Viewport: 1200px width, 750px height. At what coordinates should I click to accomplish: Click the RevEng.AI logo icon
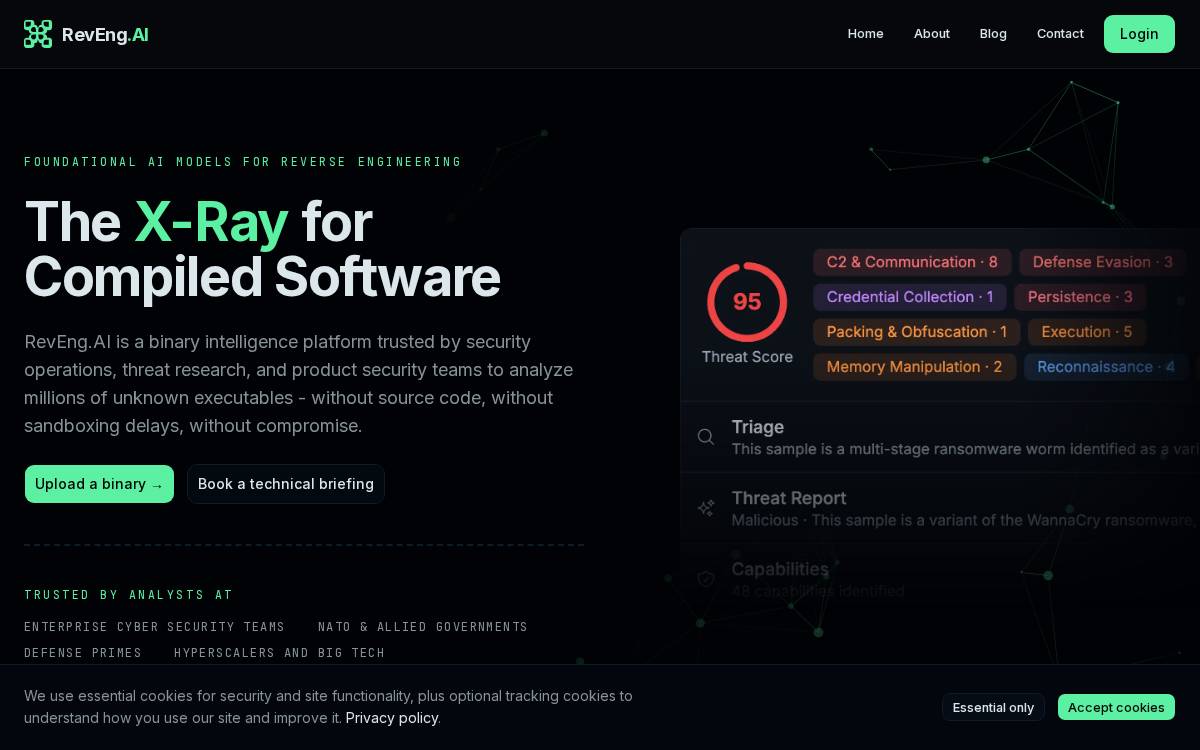[38, 34]
